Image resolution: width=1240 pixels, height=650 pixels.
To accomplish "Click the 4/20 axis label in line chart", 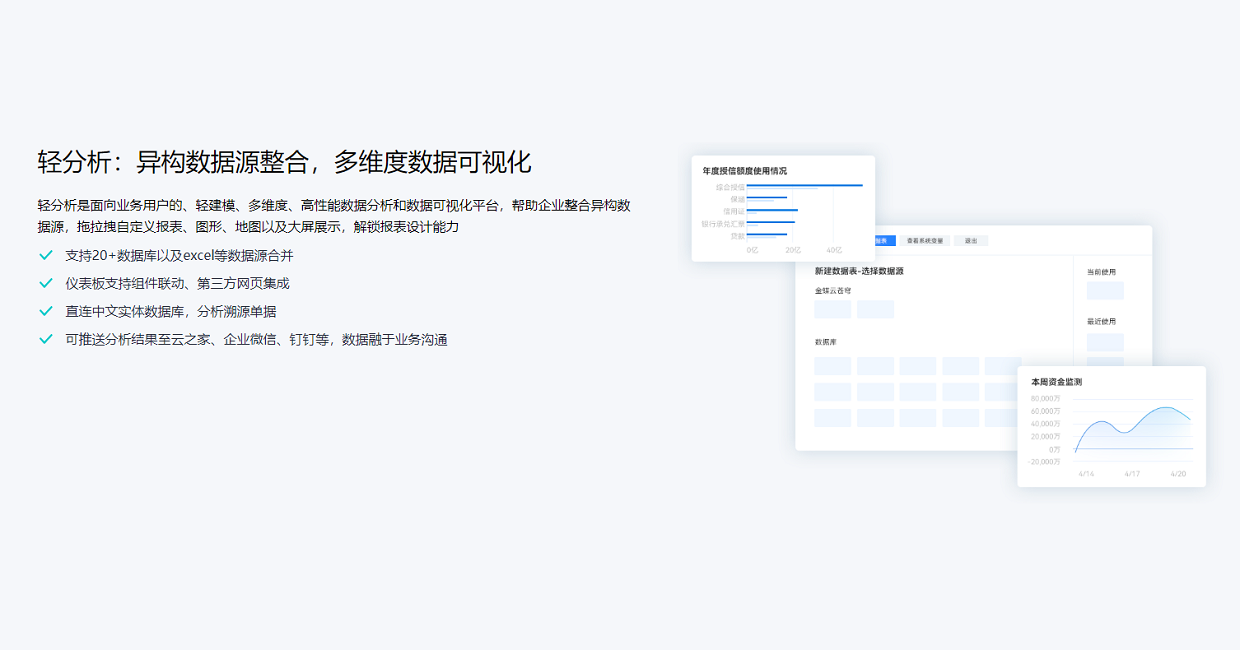I will coord(1178,473).
